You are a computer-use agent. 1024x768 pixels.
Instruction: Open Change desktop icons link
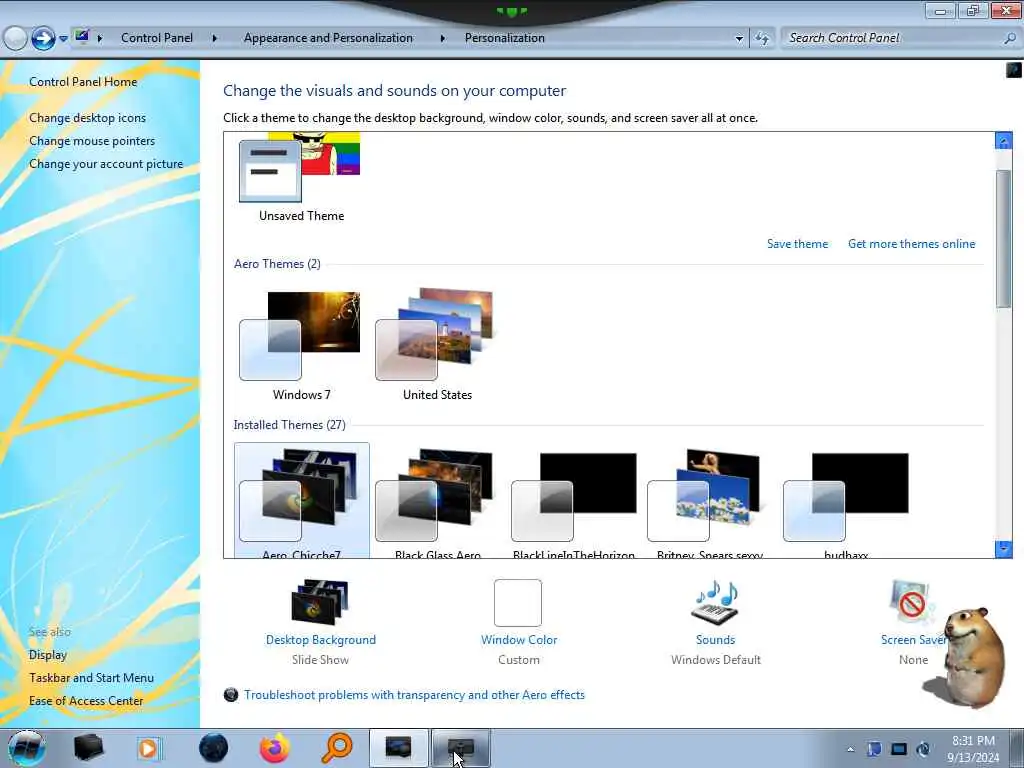88,118
